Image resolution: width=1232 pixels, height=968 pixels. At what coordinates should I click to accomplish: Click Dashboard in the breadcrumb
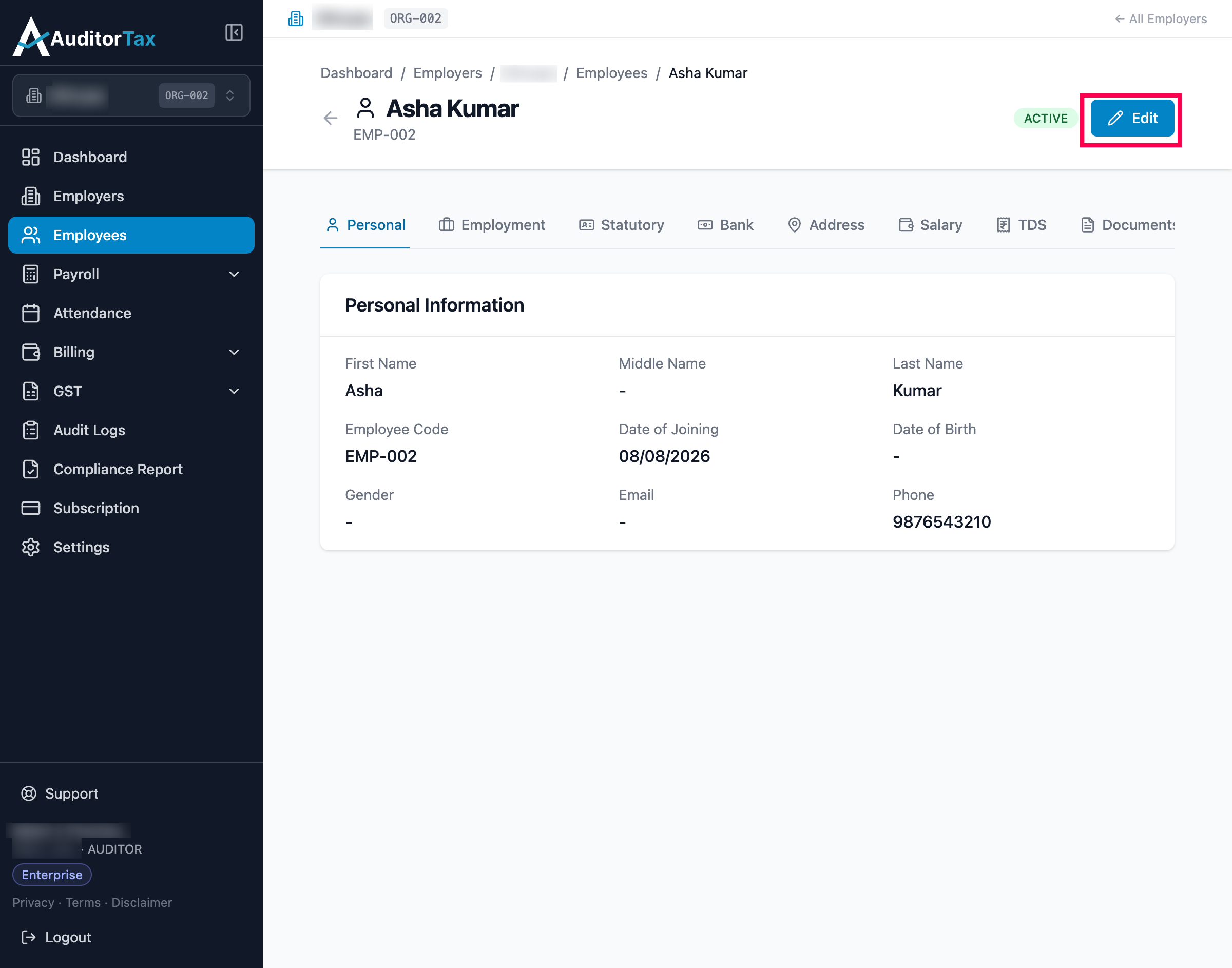point(356,73)
